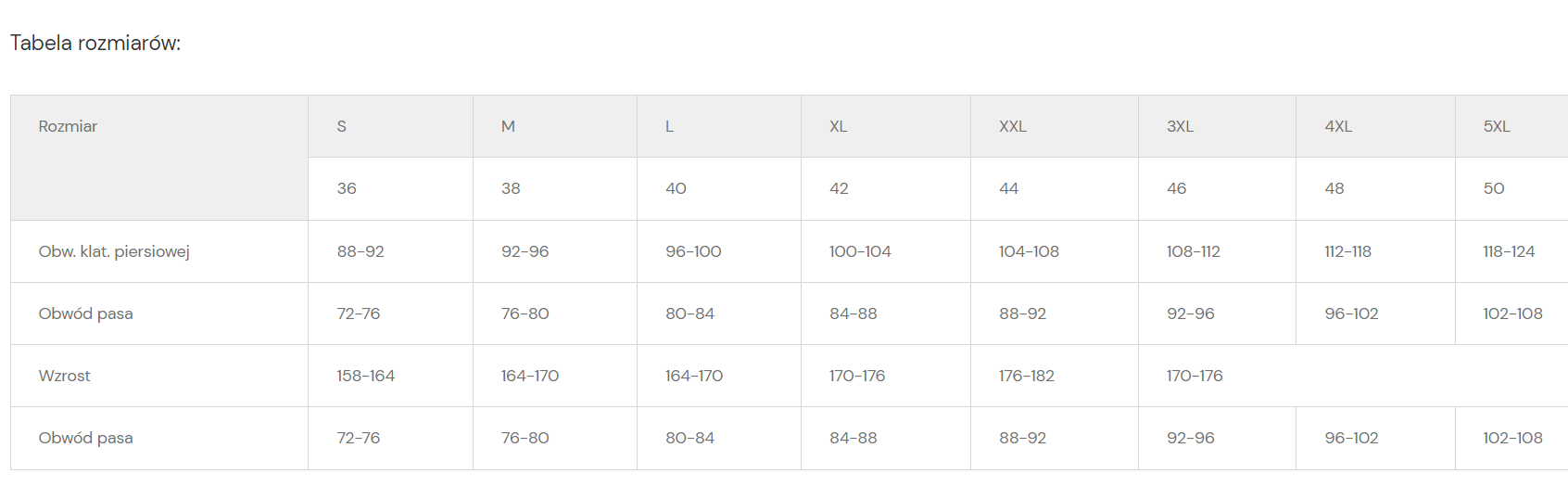The height and width of the screenshot is (499, 1568).
Task: Click chest measurement 118-124 cell
Action: (1509, 251)
